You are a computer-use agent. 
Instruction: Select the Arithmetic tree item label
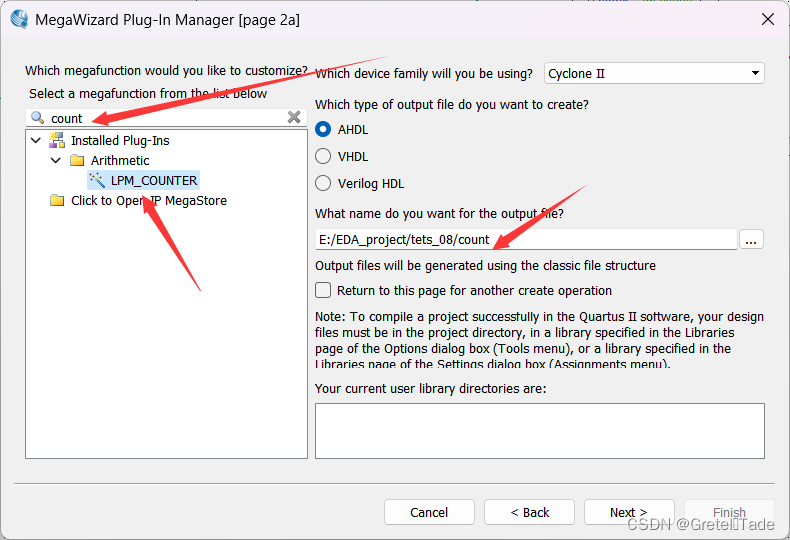(120, 161)
